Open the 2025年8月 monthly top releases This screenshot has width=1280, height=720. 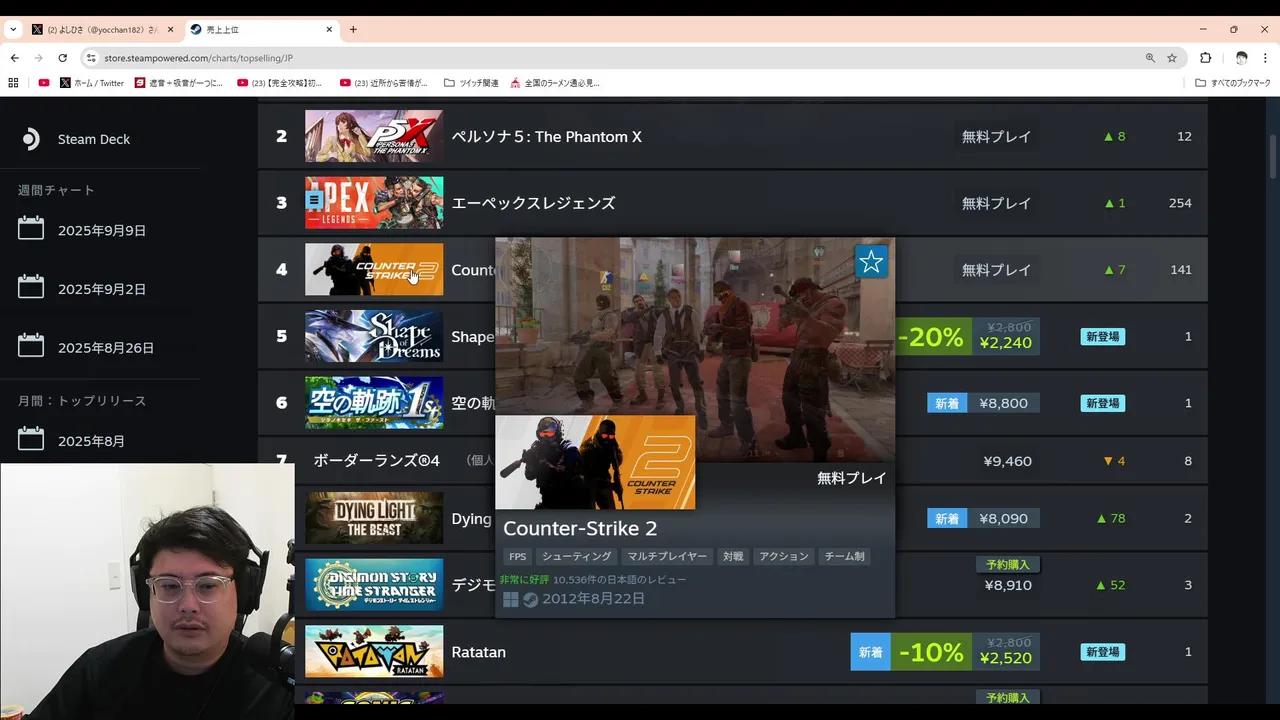point(91,441)
